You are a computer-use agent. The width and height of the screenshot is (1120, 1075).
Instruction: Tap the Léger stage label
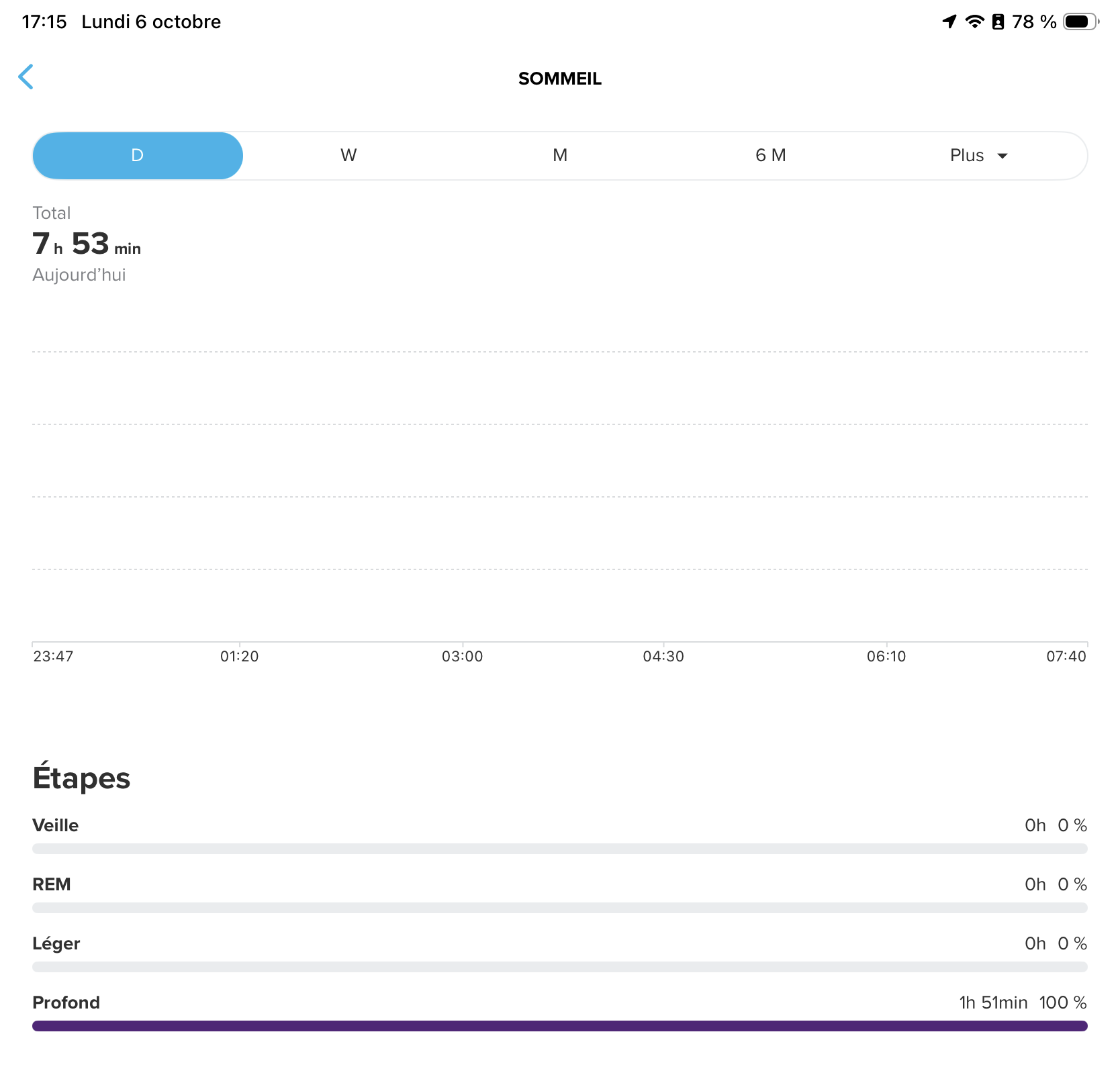coord(56,943)
